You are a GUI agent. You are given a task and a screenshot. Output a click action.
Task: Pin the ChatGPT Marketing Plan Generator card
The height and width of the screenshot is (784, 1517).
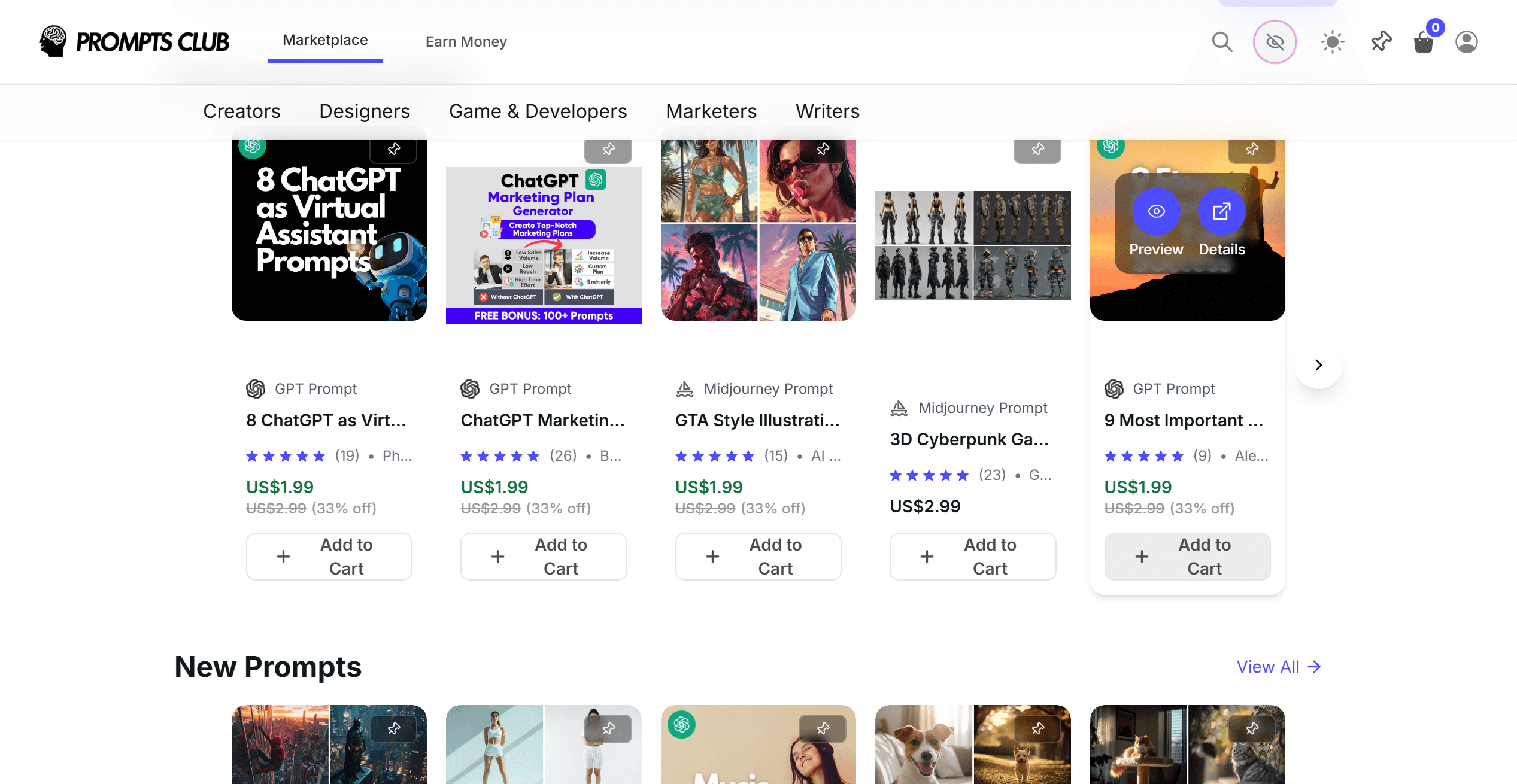(x=608, y=150)
